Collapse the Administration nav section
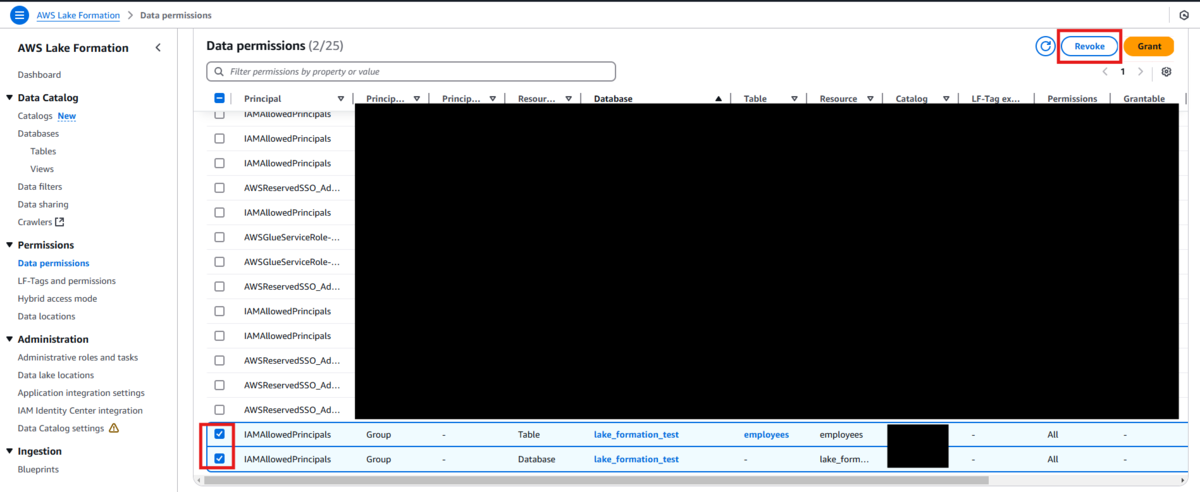Screen dimensions: 1200x492 pyautogui.click(x=10, y=339)
